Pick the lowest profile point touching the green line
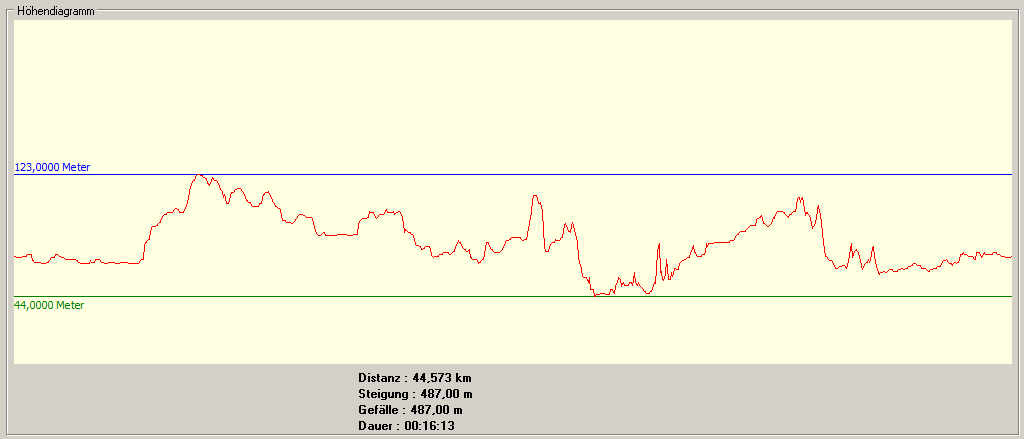 (x=598, y=295)
